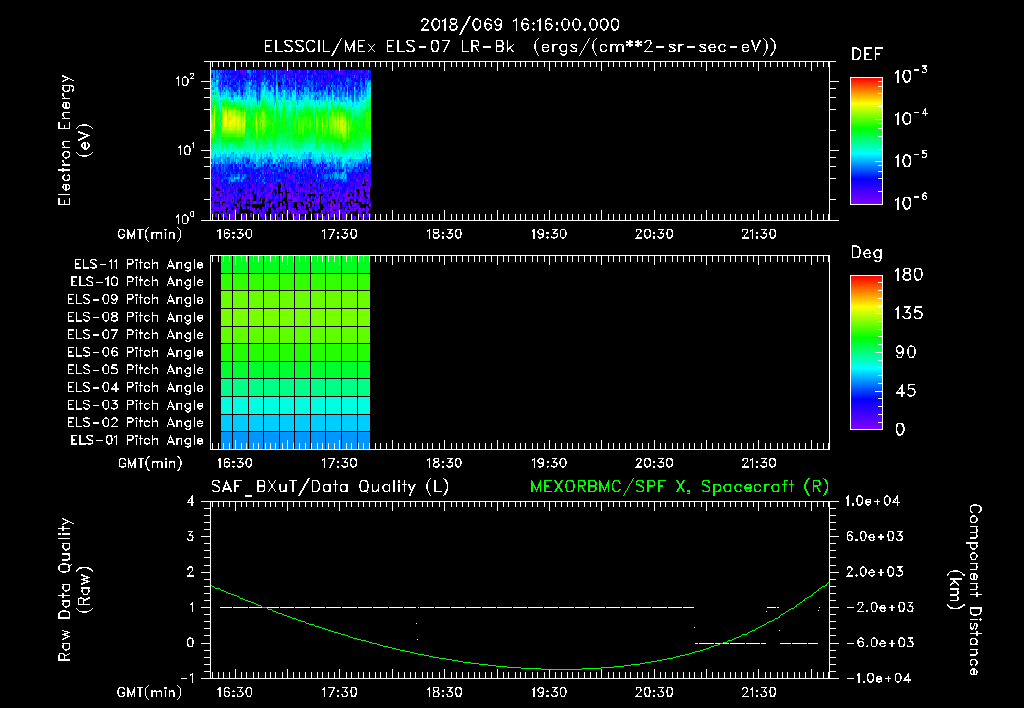Screen dimensions: 1024x708
Task: Click the Component Distance (km) axis label
Action: point(964,590)
